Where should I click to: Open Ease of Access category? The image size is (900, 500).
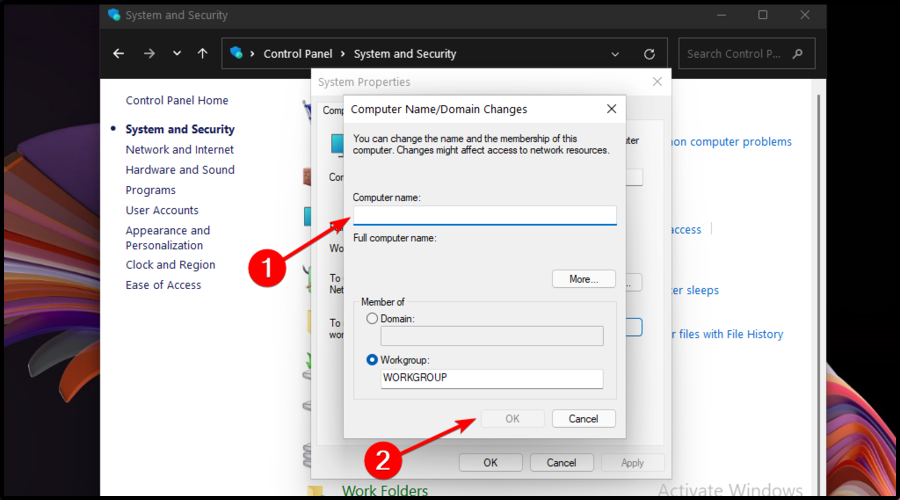tap(163, 285)
